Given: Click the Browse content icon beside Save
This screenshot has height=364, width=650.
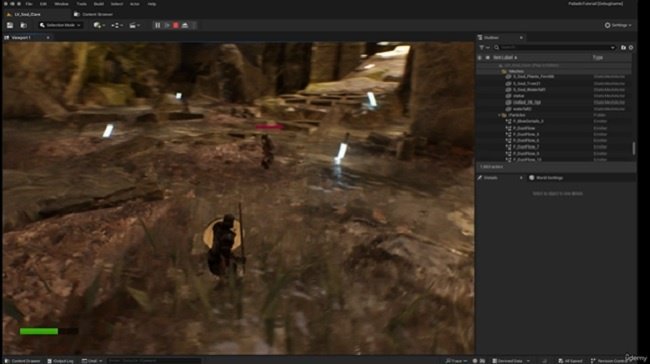Looking at the screenshot, I should (x=24, y=25).
